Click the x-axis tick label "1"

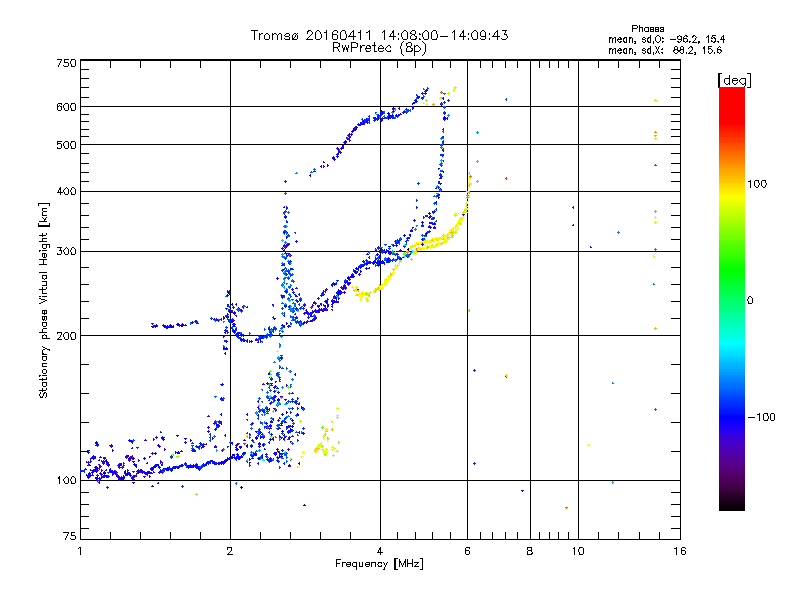pyautogui.click(x=80, y=551)
